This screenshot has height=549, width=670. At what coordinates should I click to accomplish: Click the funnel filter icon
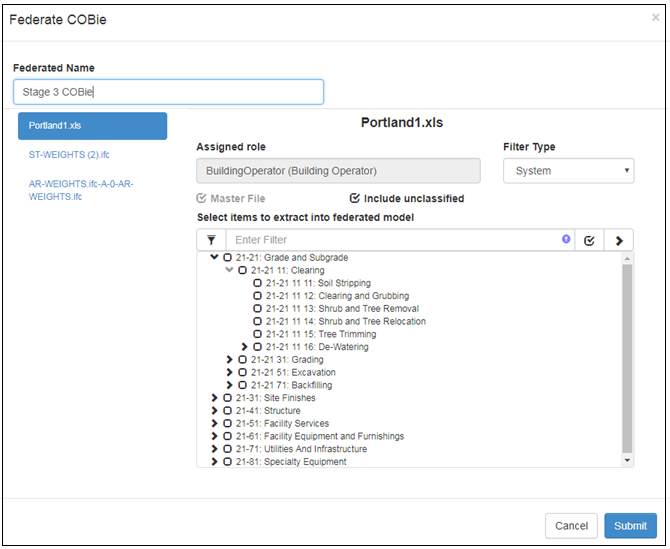click(211, 240)
